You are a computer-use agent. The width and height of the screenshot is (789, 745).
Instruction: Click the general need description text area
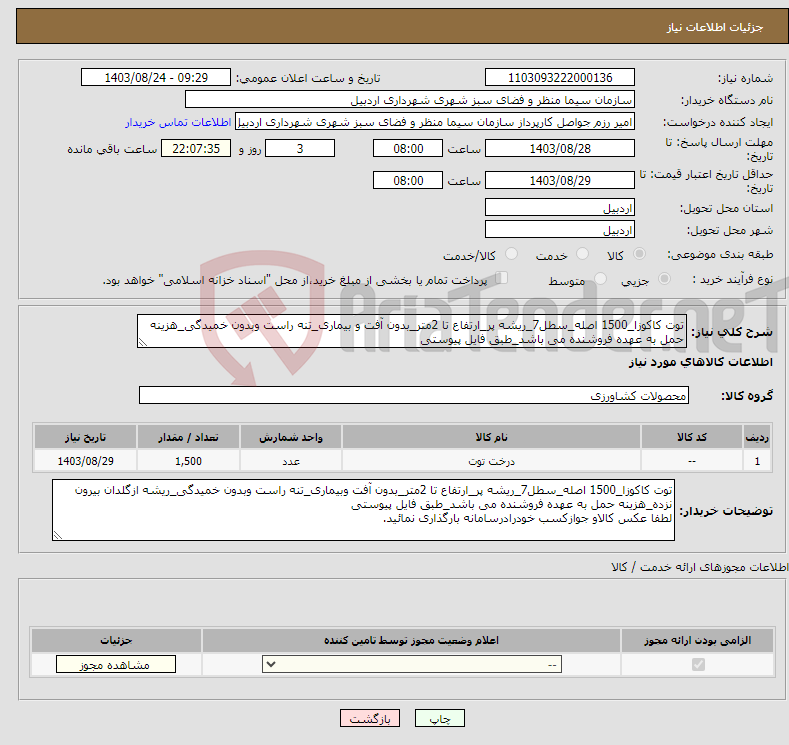click(412, 331)
